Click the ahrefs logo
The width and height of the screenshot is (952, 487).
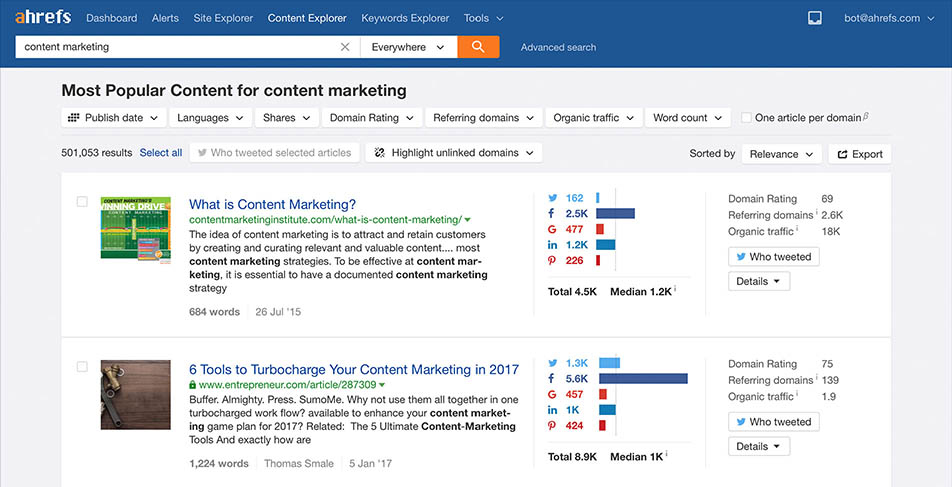(43, 18)
